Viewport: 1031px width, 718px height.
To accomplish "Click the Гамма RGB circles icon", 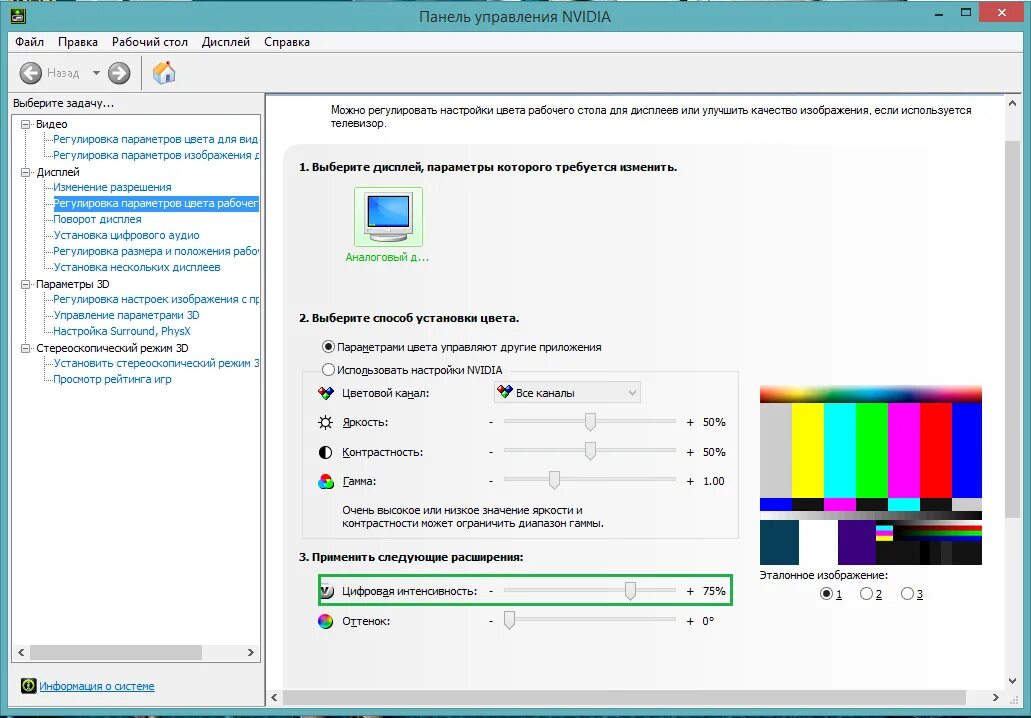I will [x=325, y=481].
